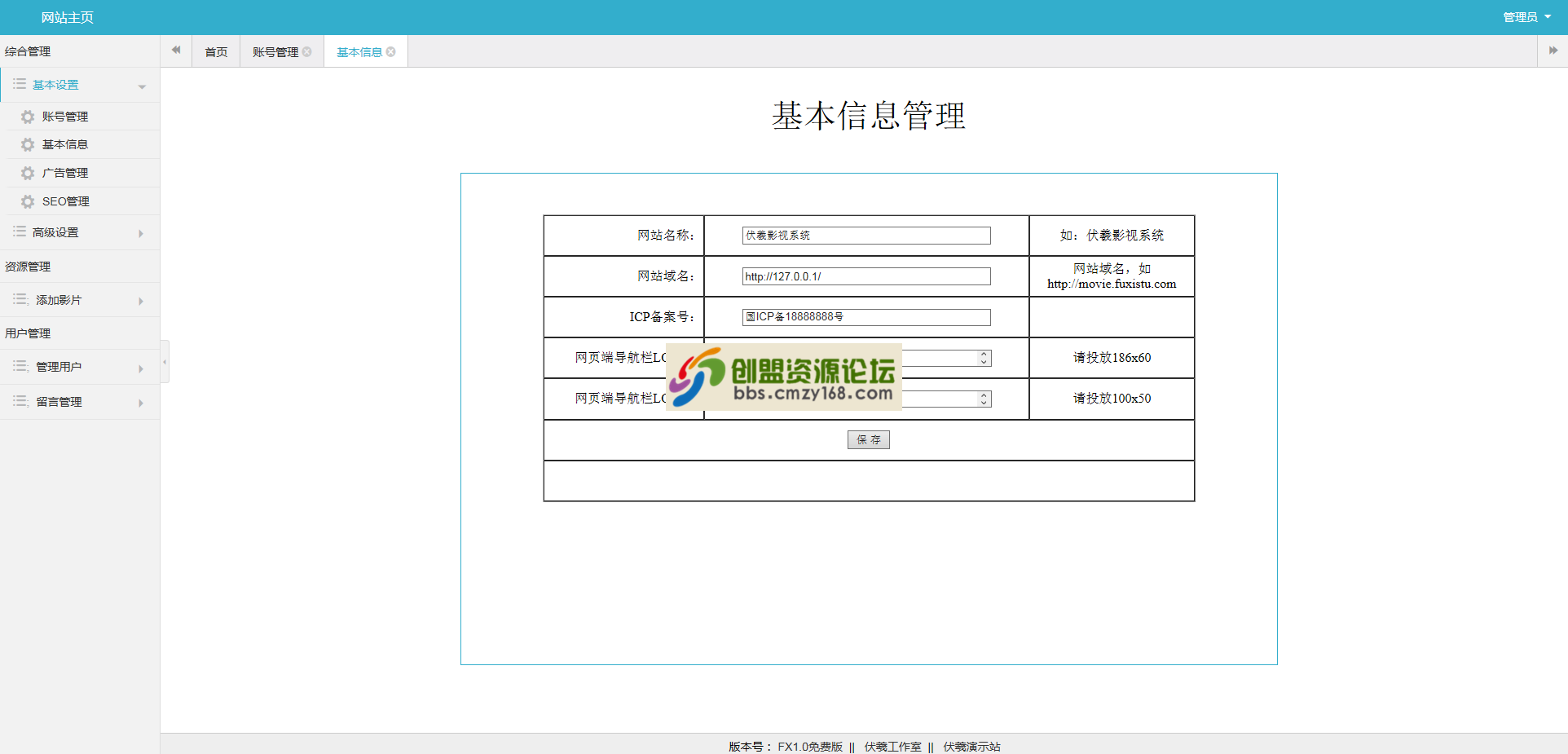Open the 管理员 dropdown menu
The image size is (1568, 754).
tap(1526, 17)
